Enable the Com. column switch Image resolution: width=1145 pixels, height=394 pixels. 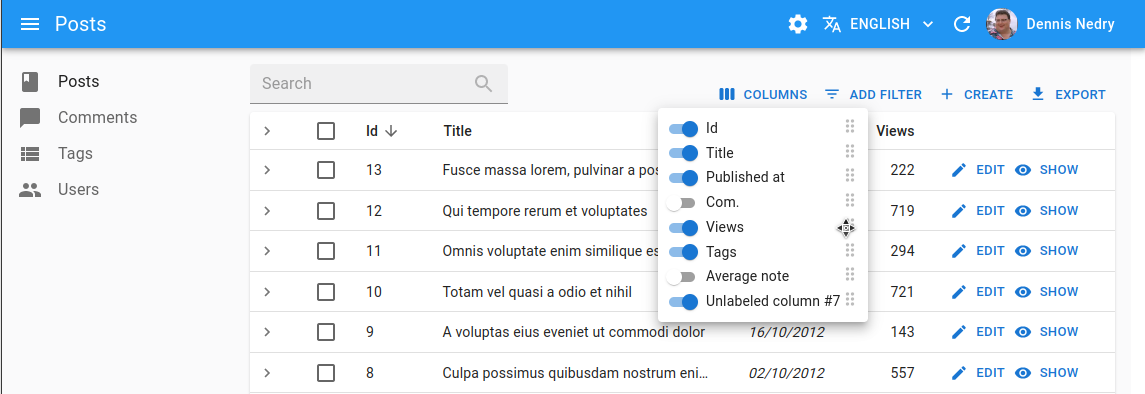[x=681, y=202]
